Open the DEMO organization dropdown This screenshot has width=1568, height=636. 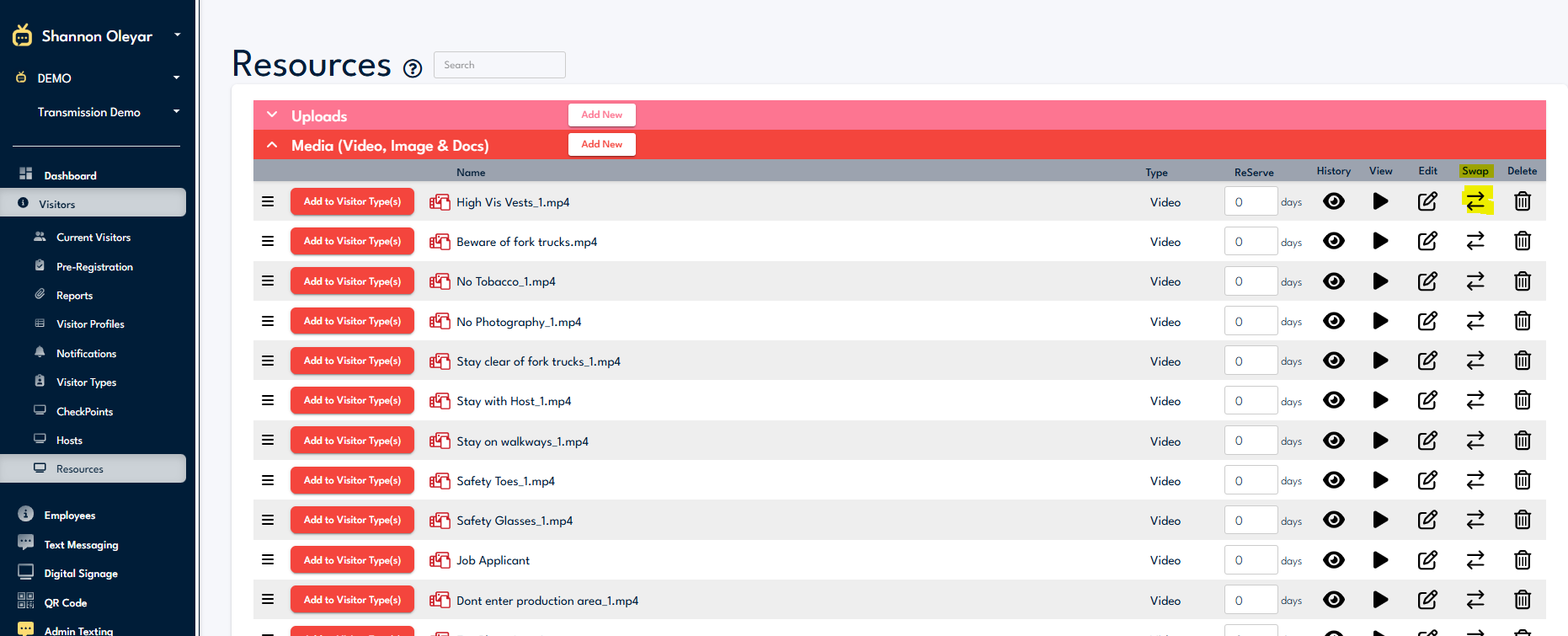[176, 77]
